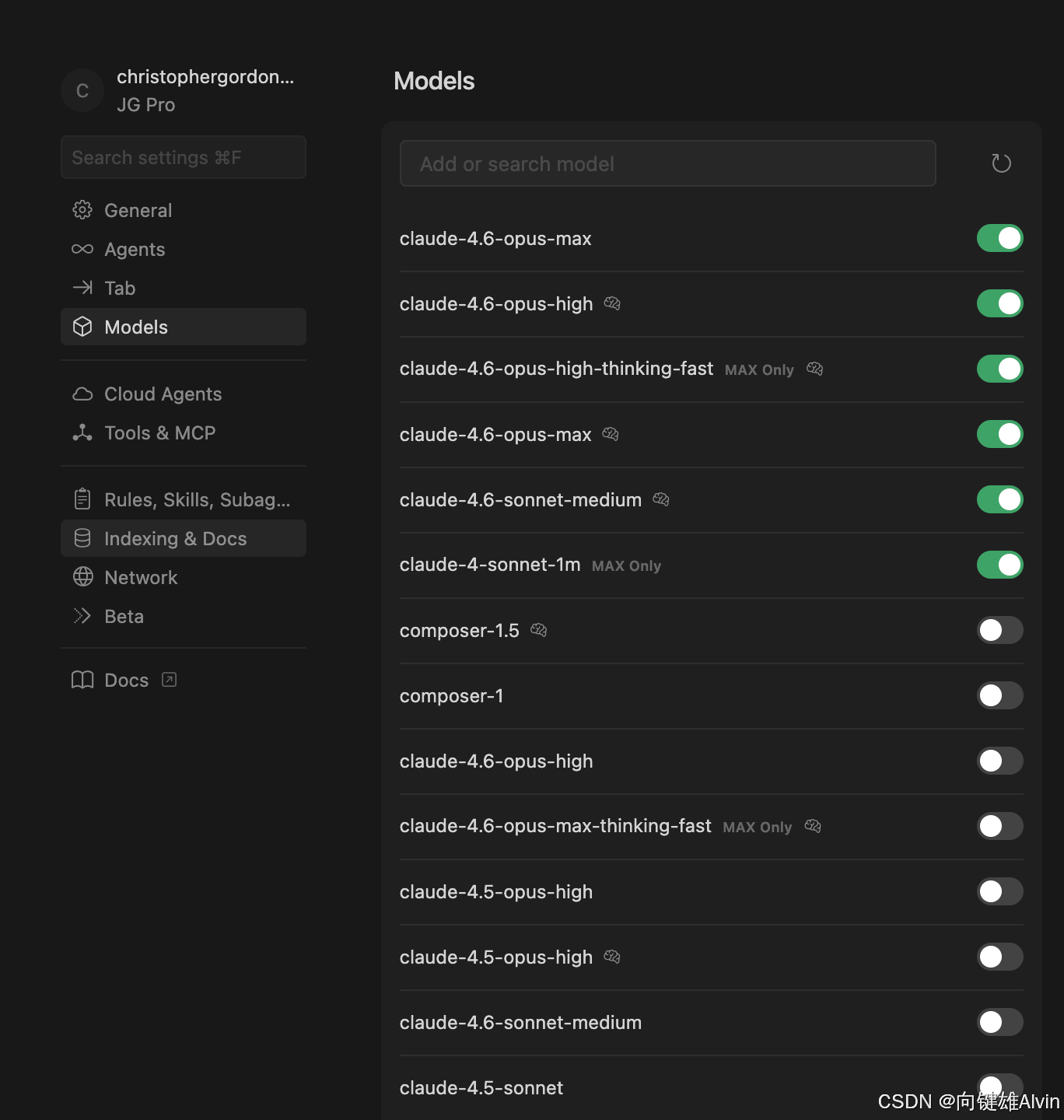Screen dimensions: 1064x1120
Task: Click brain icon beside second claude-4.6-opus-max
Action: 611,434
